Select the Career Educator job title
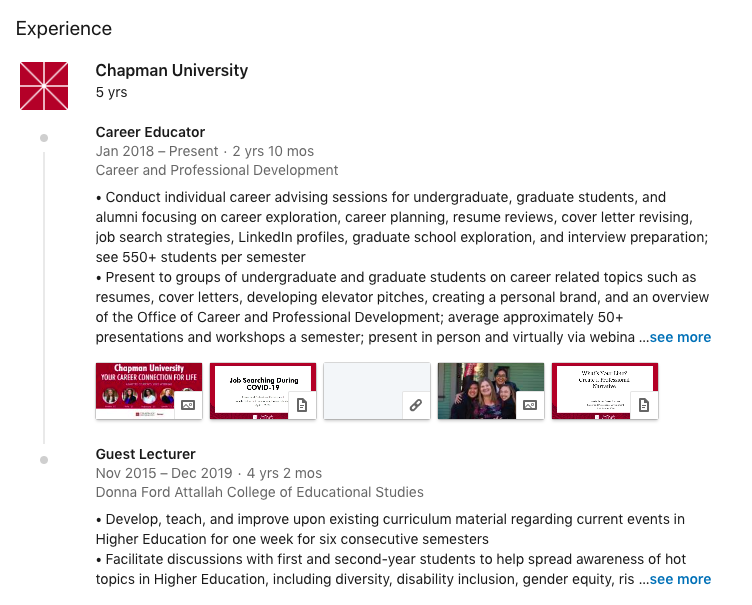The height and width of the screenshot is (605, 752). pyautogui.click(x=150, y=132)
